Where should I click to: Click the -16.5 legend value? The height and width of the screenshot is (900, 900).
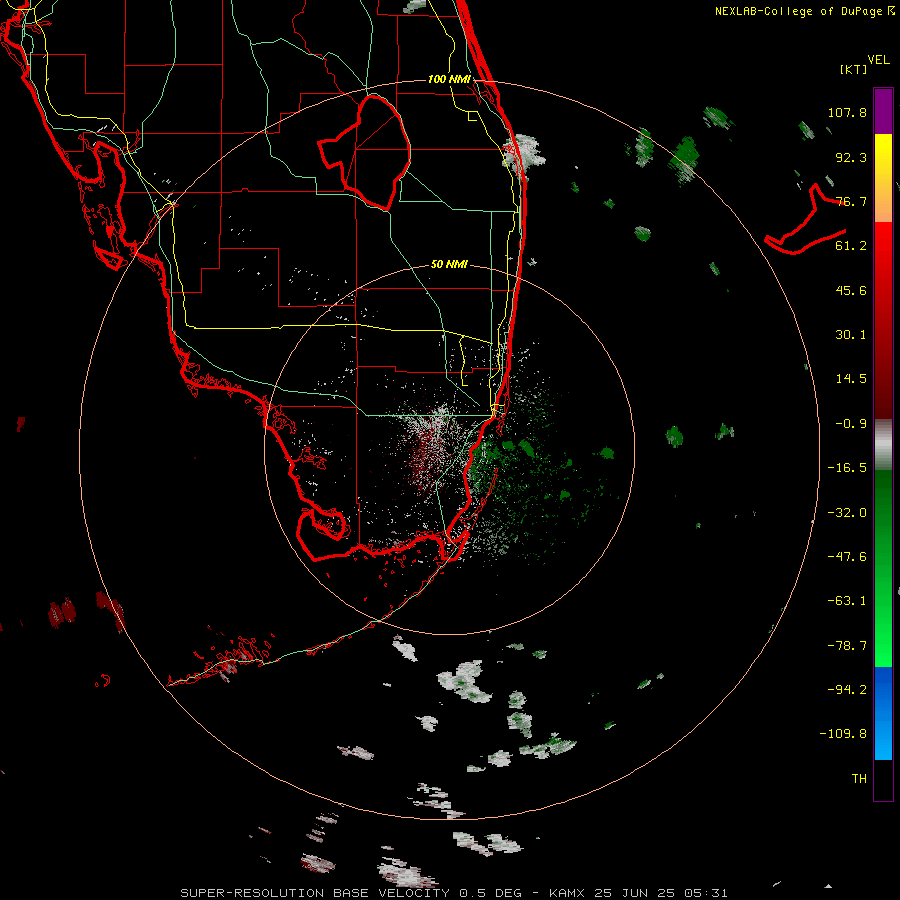click(x=847, y=468)
